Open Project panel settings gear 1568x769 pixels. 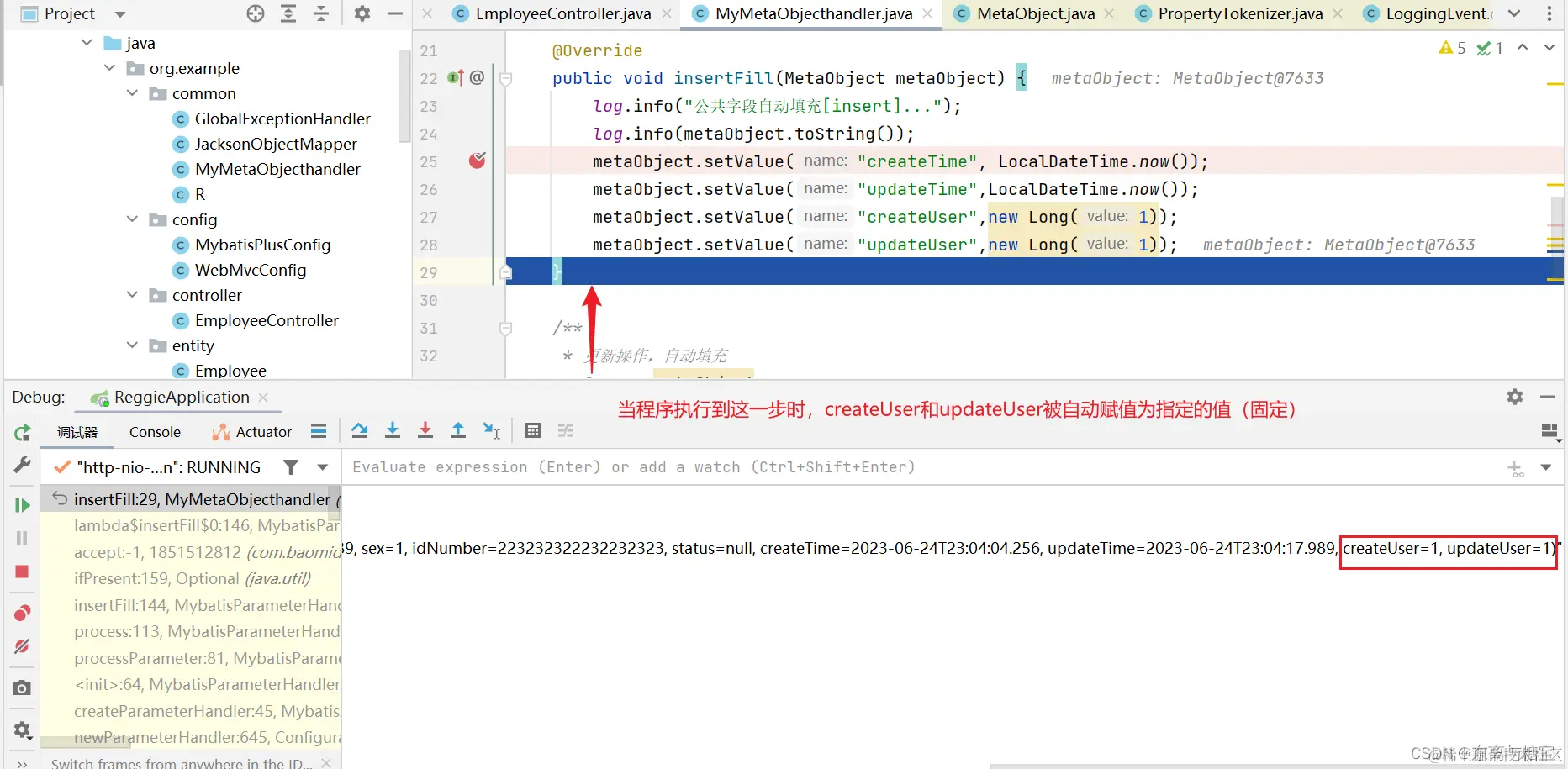[x=362, y=13]
